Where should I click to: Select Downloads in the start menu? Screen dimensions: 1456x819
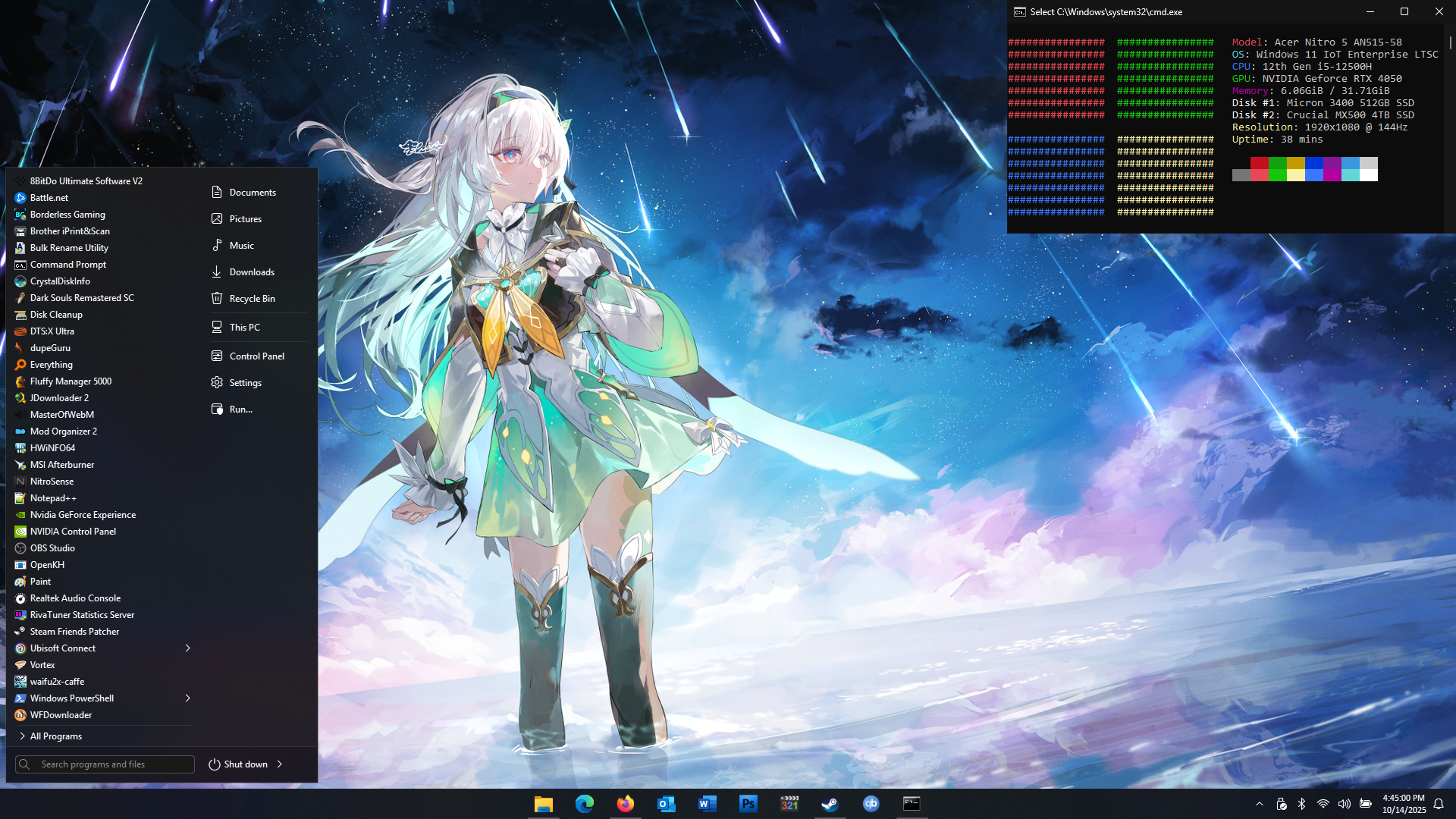(x=252, y=272)
